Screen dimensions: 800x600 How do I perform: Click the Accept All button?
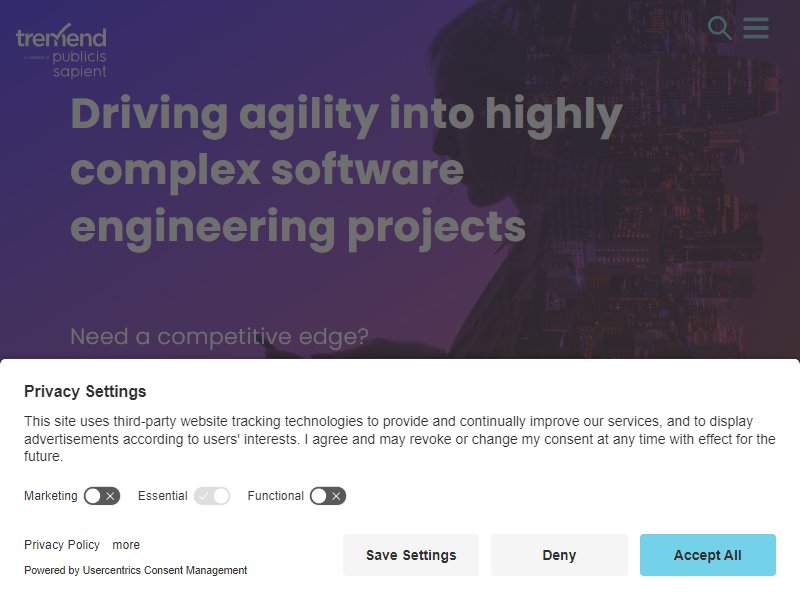[x=708, y=555]
